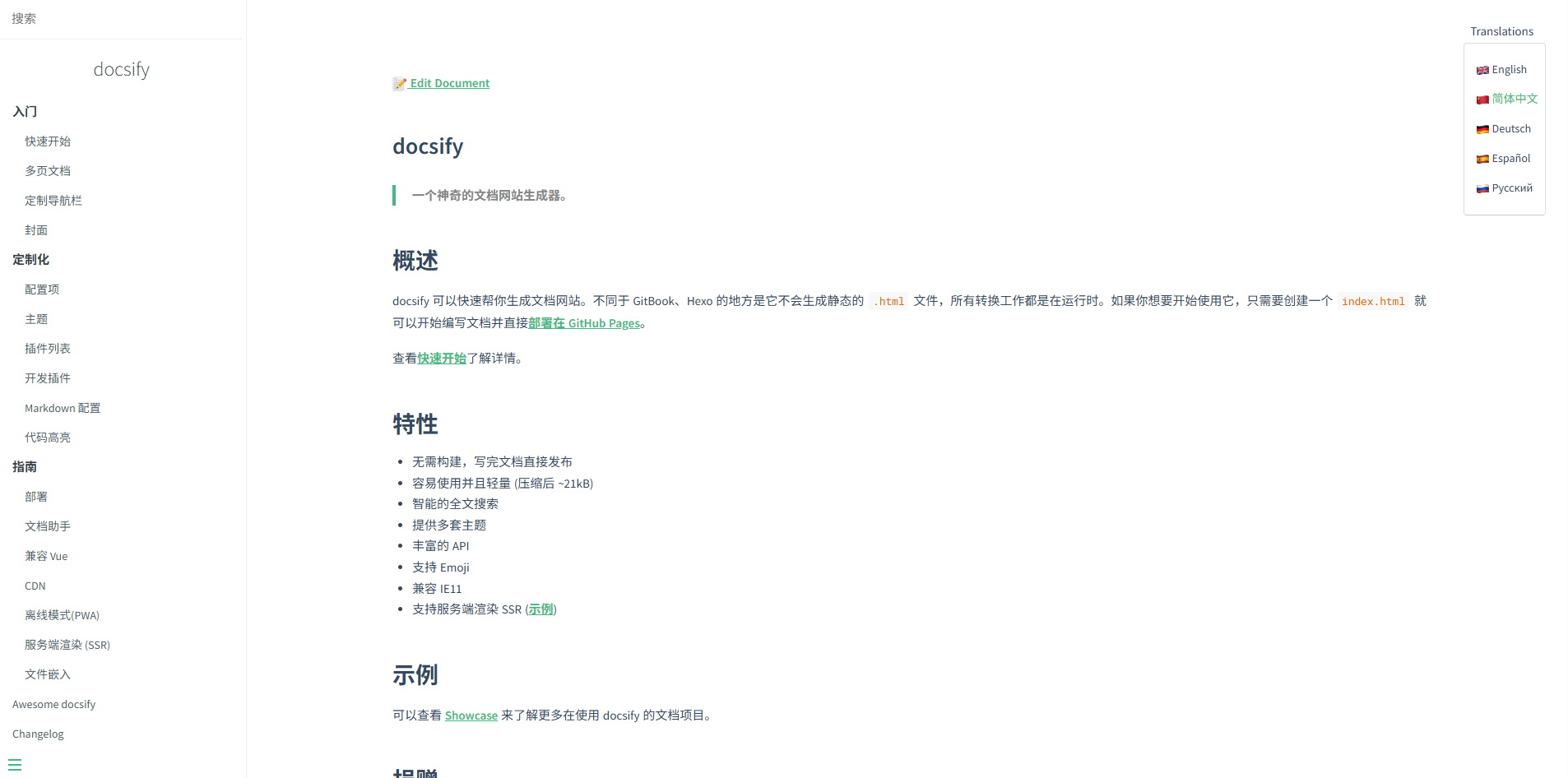Click the UK flag icon next to English

[x=1482, y=71]
